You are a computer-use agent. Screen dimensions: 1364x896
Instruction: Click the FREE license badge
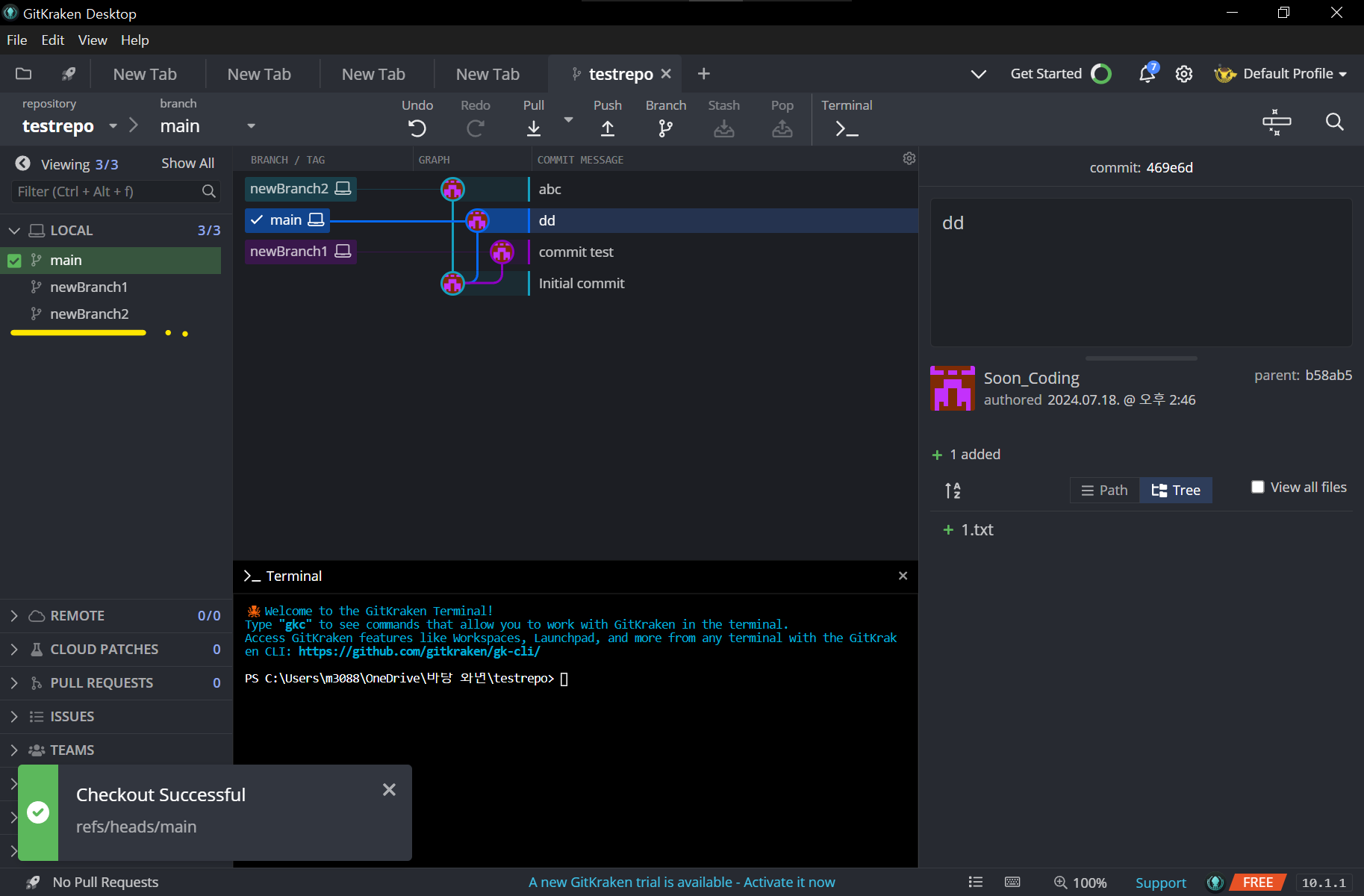(x=1258, y=883)
